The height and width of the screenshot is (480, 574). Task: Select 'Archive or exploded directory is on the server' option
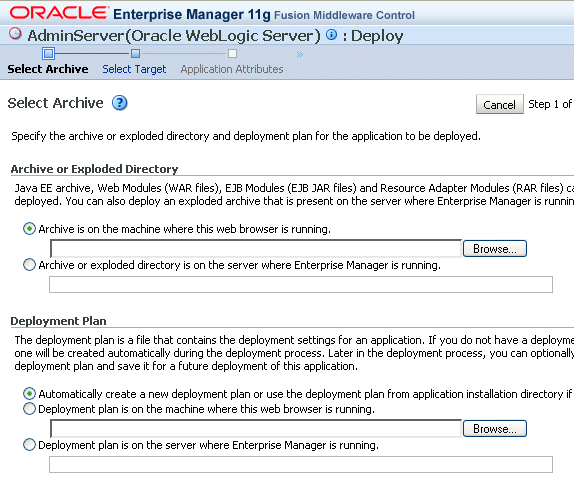(29, 265)
